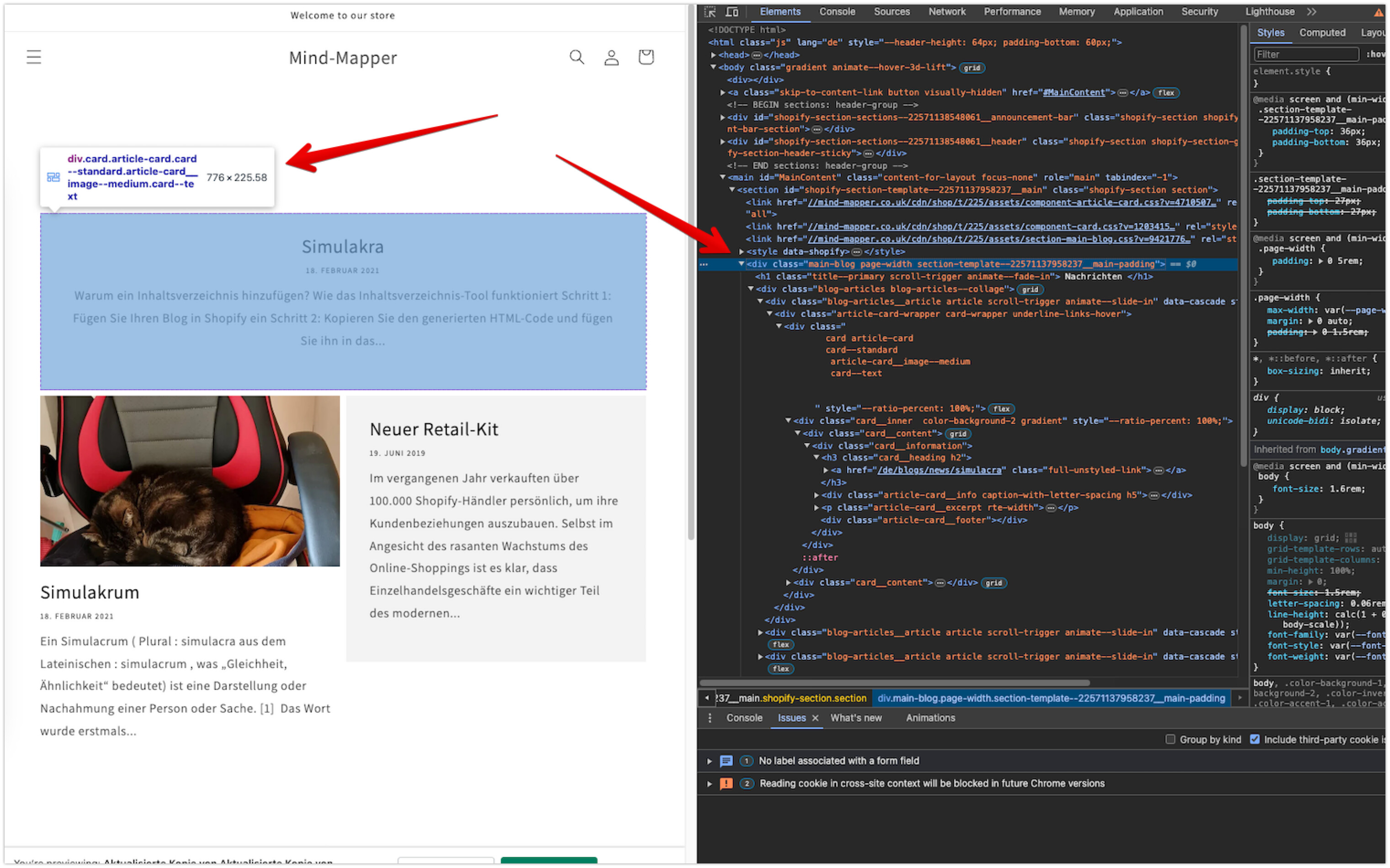Open the shopping cart icon
This screenshot has height=868, width=1390.
click(x=646, y=57)
